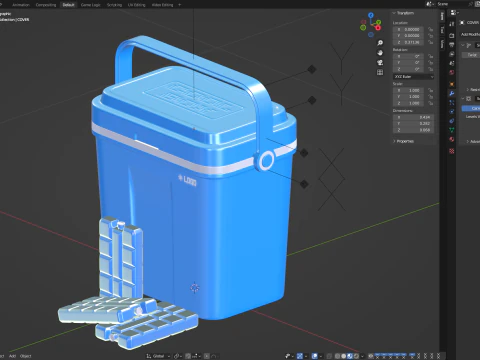
Task: Toggle the lock on Location X
Action: (430, 29)
